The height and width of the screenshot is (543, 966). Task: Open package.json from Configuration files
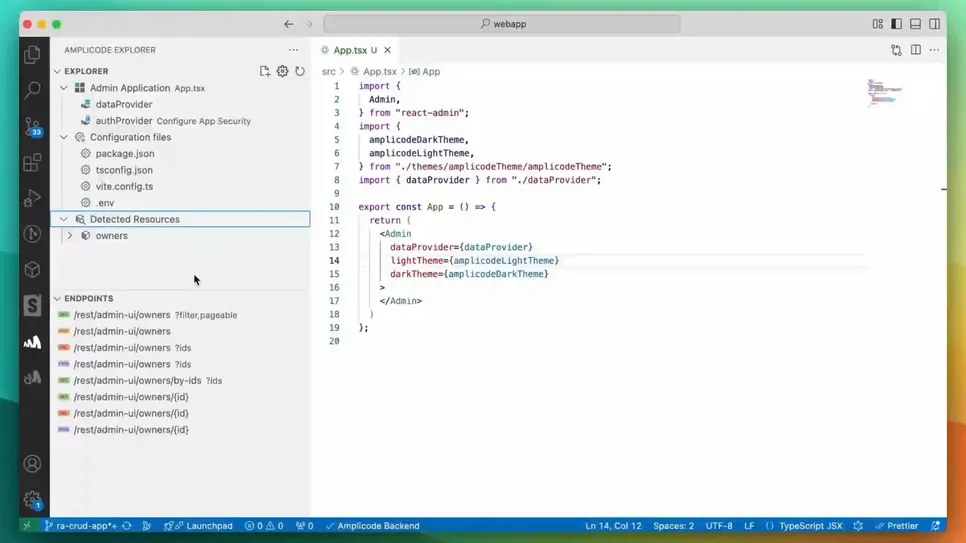click(124, 154)
